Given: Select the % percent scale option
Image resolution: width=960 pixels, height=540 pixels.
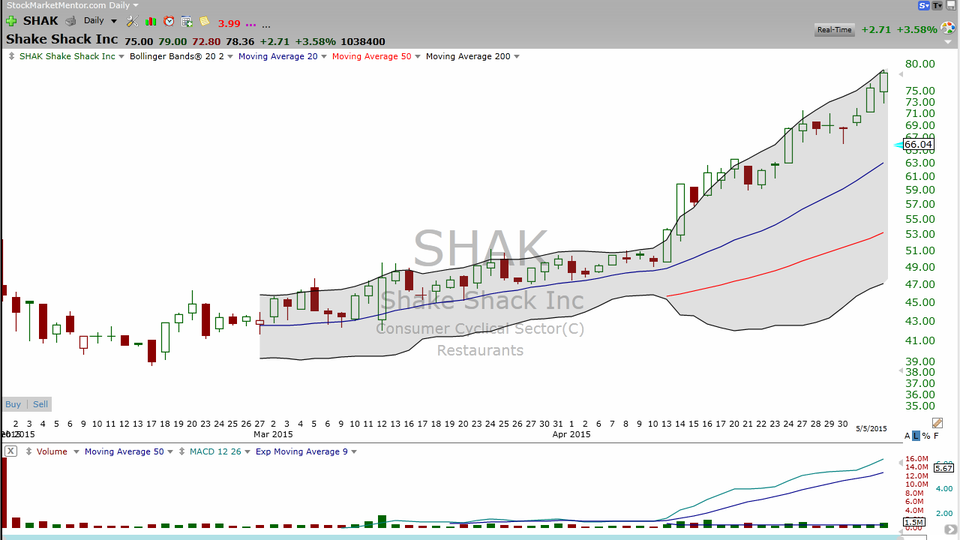Looking at the screenshot, I should 926,436.
